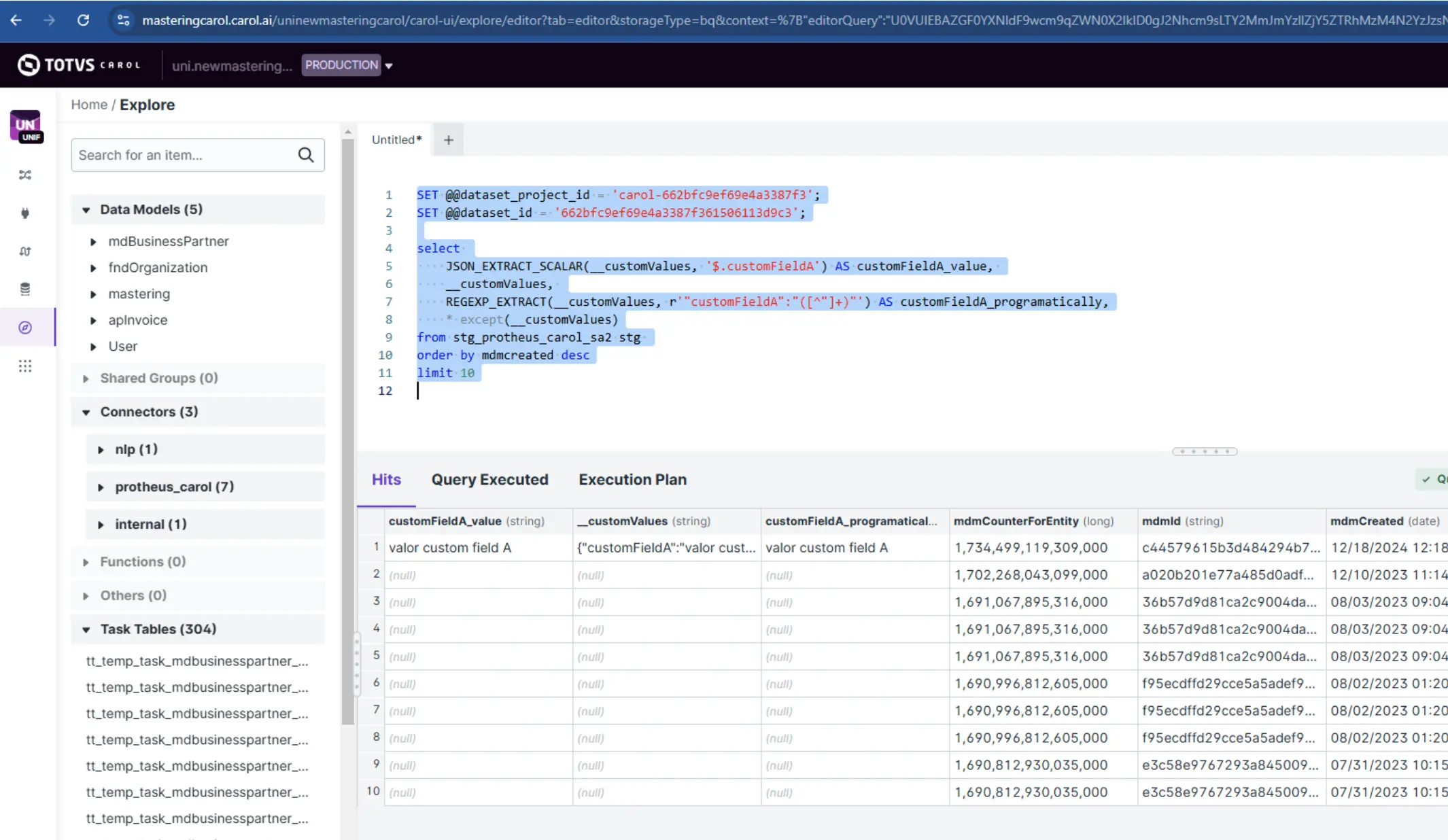Image resolution: width=1448 pixels, height=840 pixels.
Task: Click the 'order by mdmcreated desc' line
Action: pyautogui.click(x=503, y=355)
